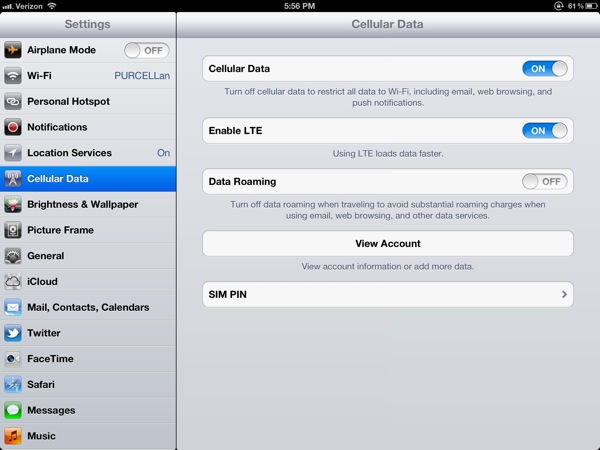Open Brightness & Wallpaper settings

click(x=88, y=204)
